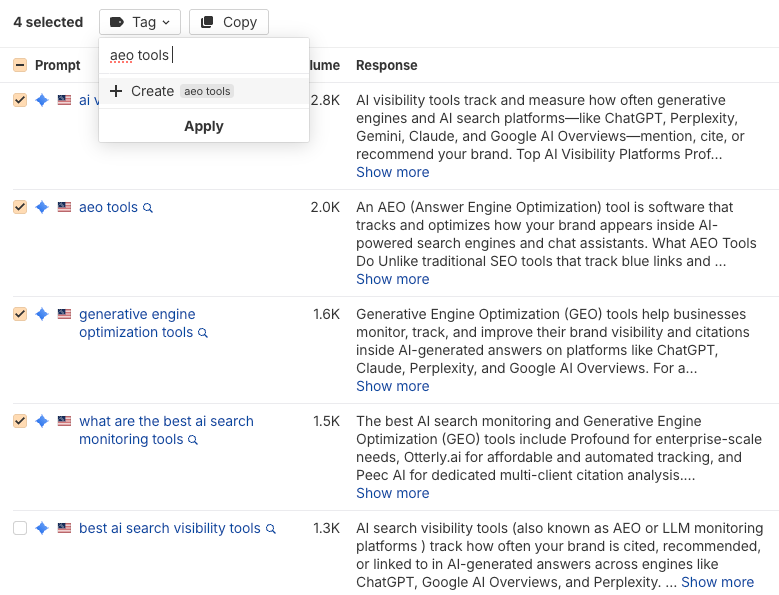Screen dimensions: 779x595
Task: Show more of the search monitoring response
Action: click(392, 493)
